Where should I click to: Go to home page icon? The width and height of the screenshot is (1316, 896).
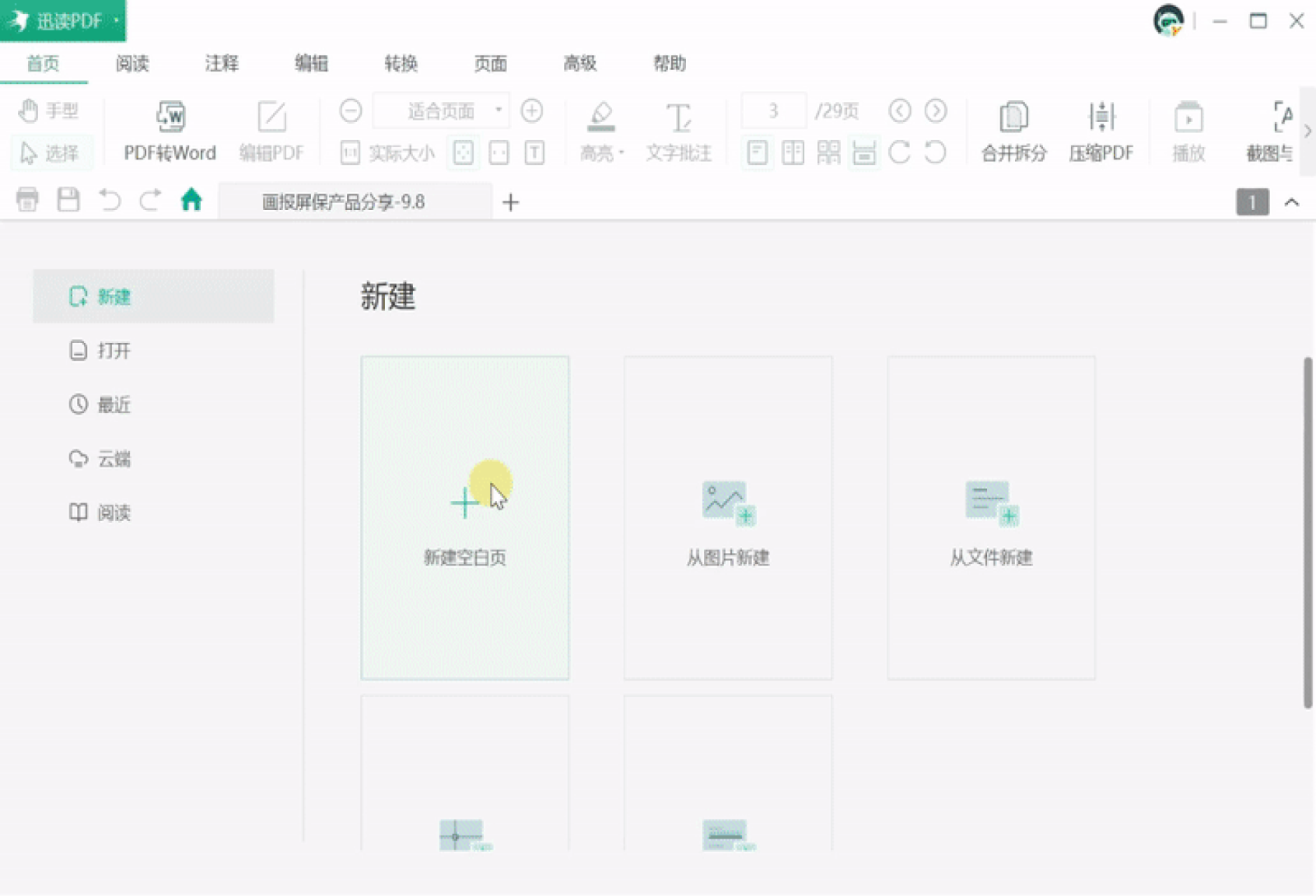[191, 201]
